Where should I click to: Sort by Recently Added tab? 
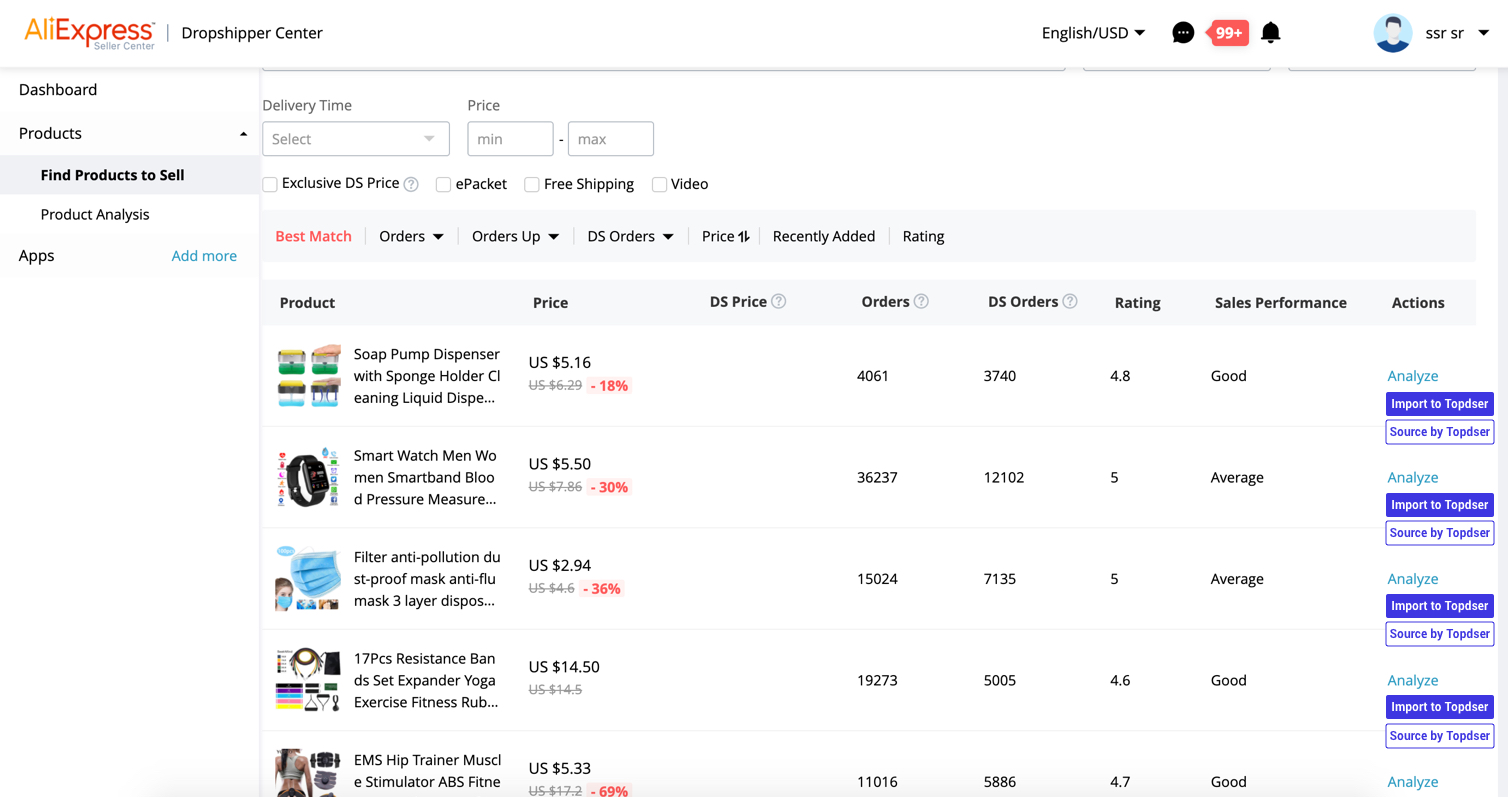(823, 236)
